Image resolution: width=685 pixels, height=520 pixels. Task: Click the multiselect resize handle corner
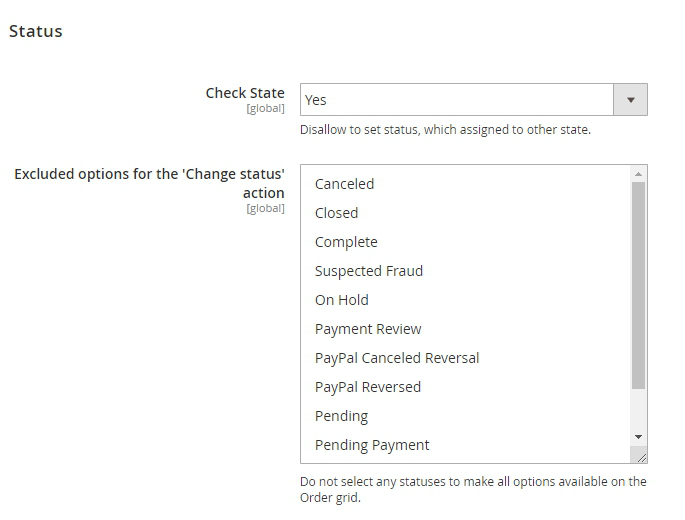(640, 456)
